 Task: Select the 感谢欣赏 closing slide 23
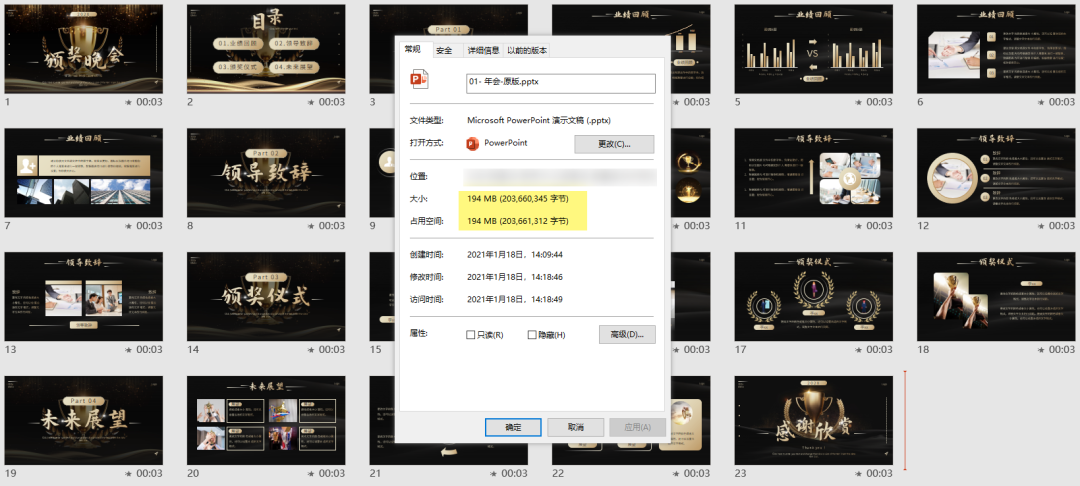[x=813, y=421]
